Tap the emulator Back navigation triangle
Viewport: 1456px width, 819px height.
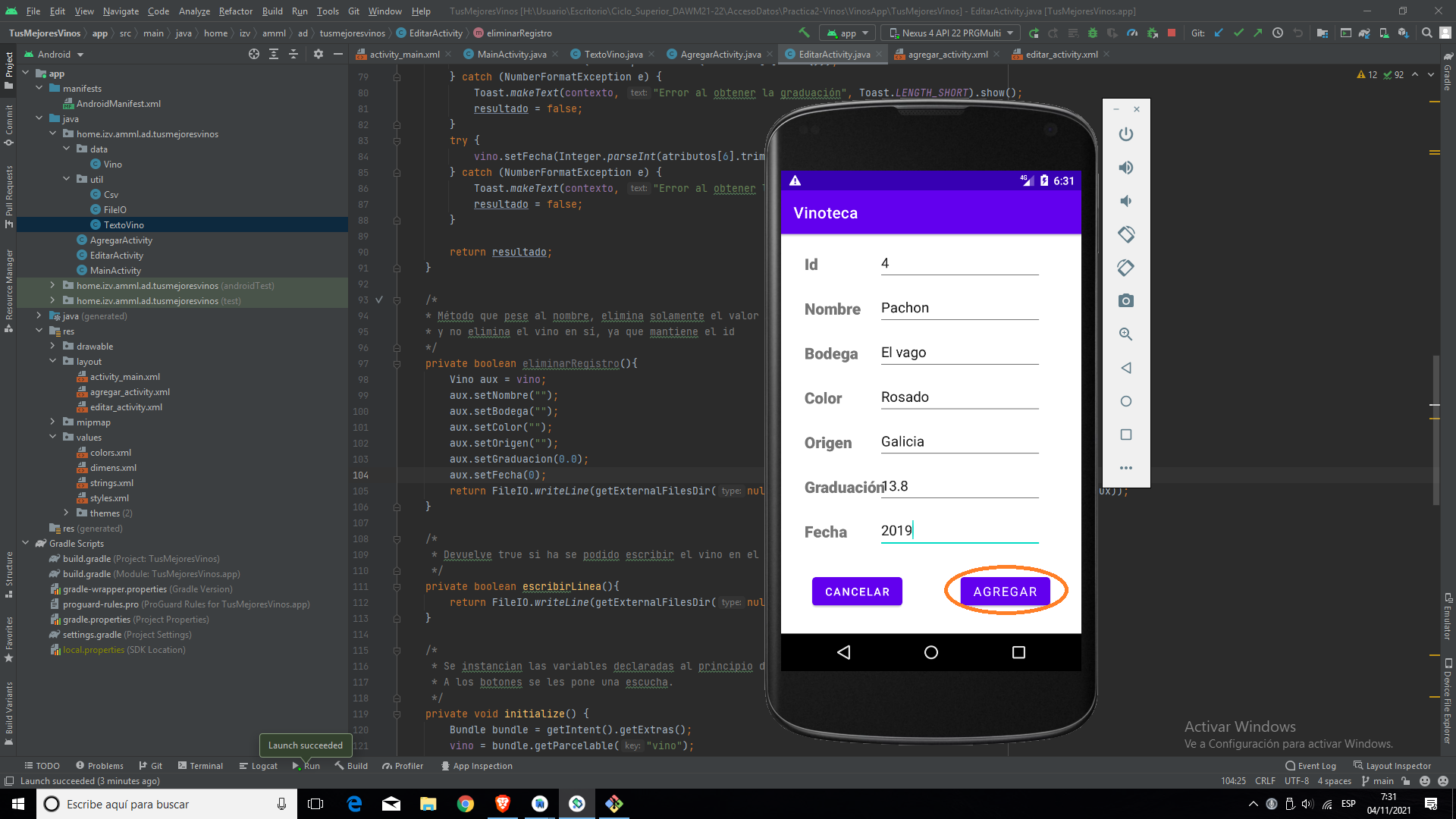[x=844, y=652]
